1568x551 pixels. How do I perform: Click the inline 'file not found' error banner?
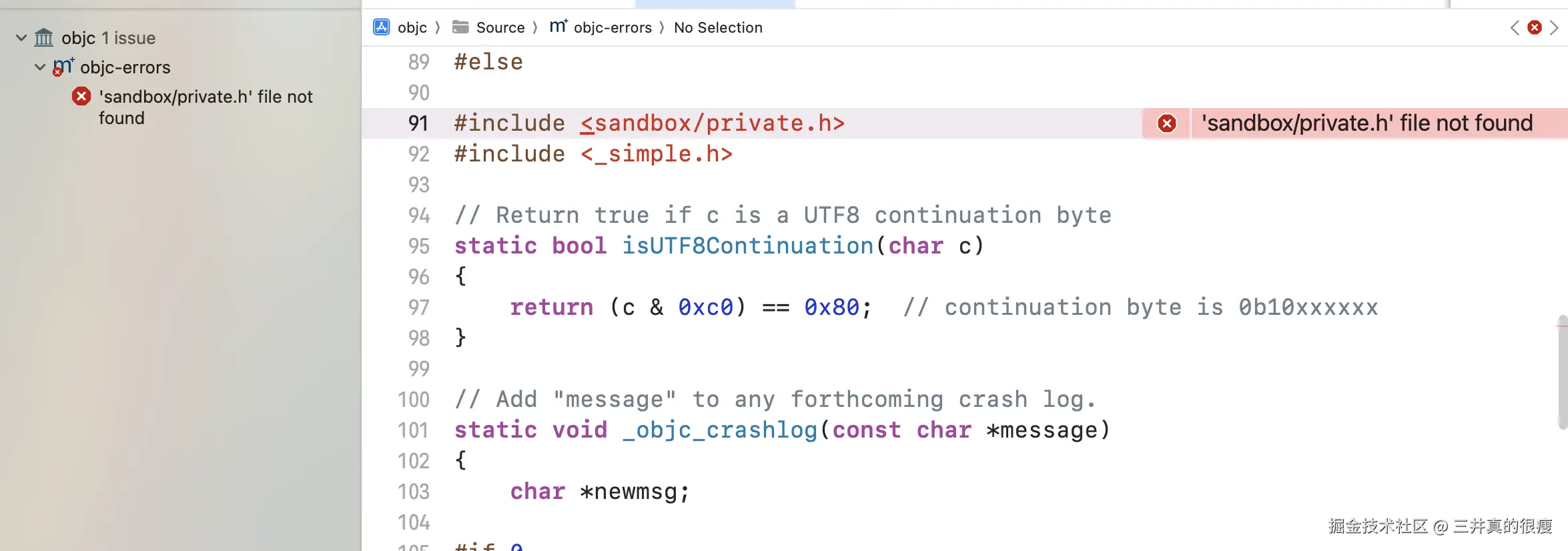pyautogui.click(x=1366, y=123)
